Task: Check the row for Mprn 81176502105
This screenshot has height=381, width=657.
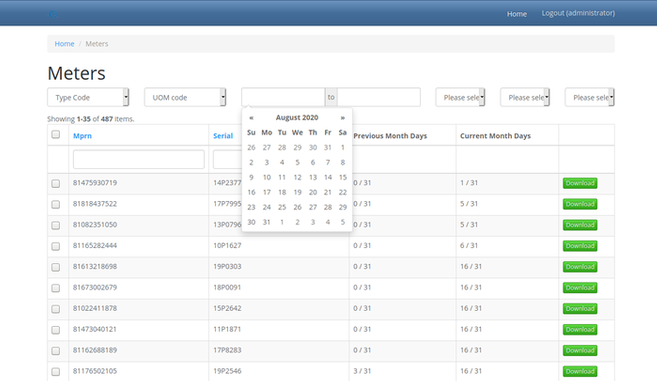Action: pyautogui.click(x=56, y=372)
